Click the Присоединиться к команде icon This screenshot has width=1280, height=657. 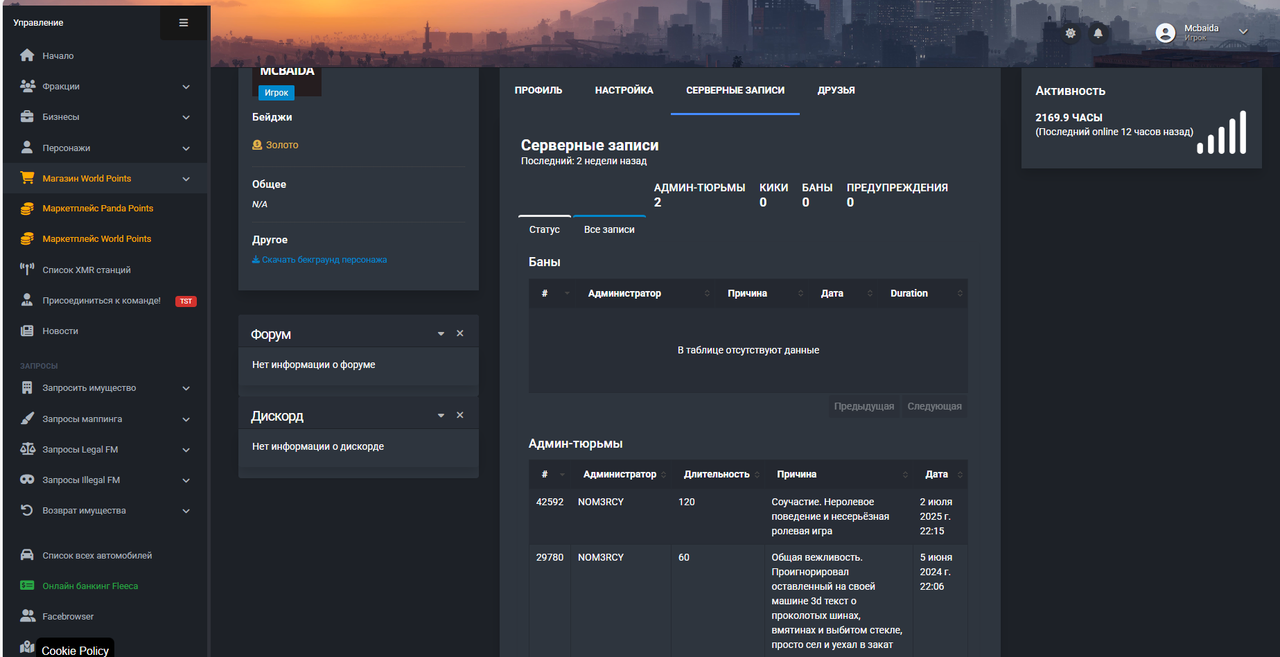coord(27,300)
